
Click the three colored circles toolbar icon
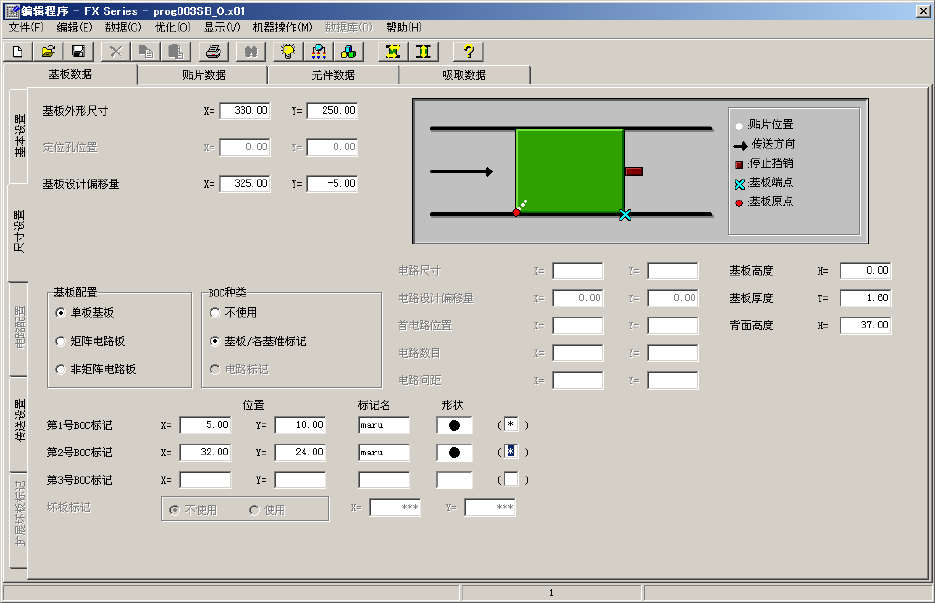tap(348, 51)
